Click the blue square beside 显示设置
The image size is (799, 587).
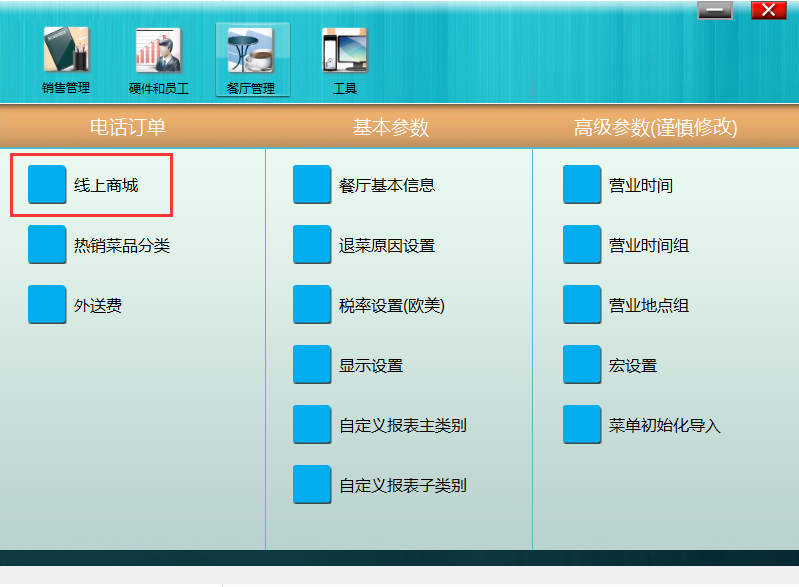312,364
